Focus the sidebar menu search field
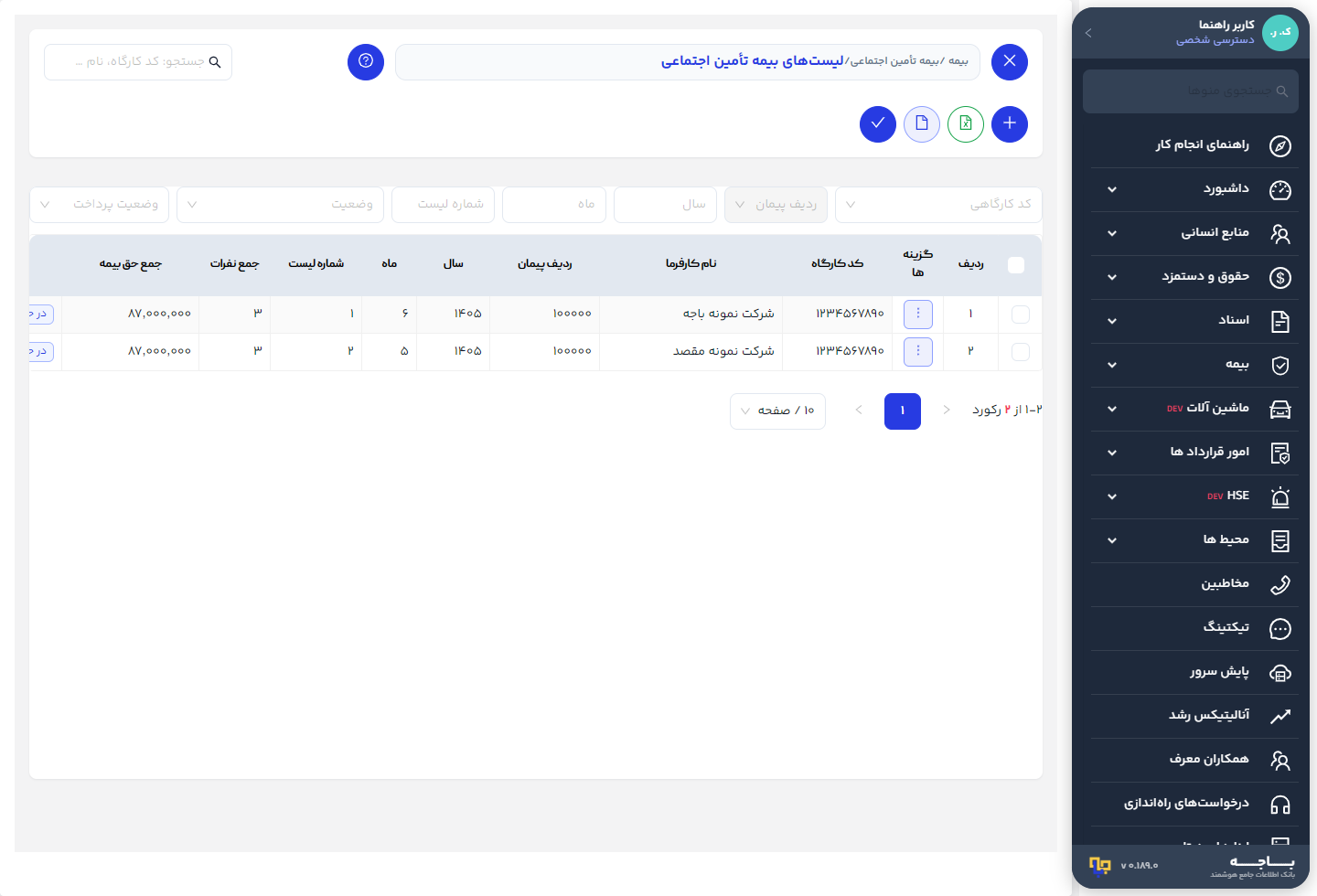1317x896 pixels. point(1191,91)
